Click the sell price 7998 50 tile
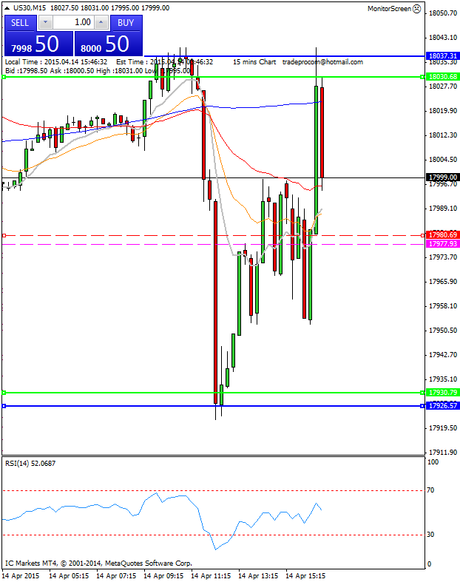 (x=39, y=44)
